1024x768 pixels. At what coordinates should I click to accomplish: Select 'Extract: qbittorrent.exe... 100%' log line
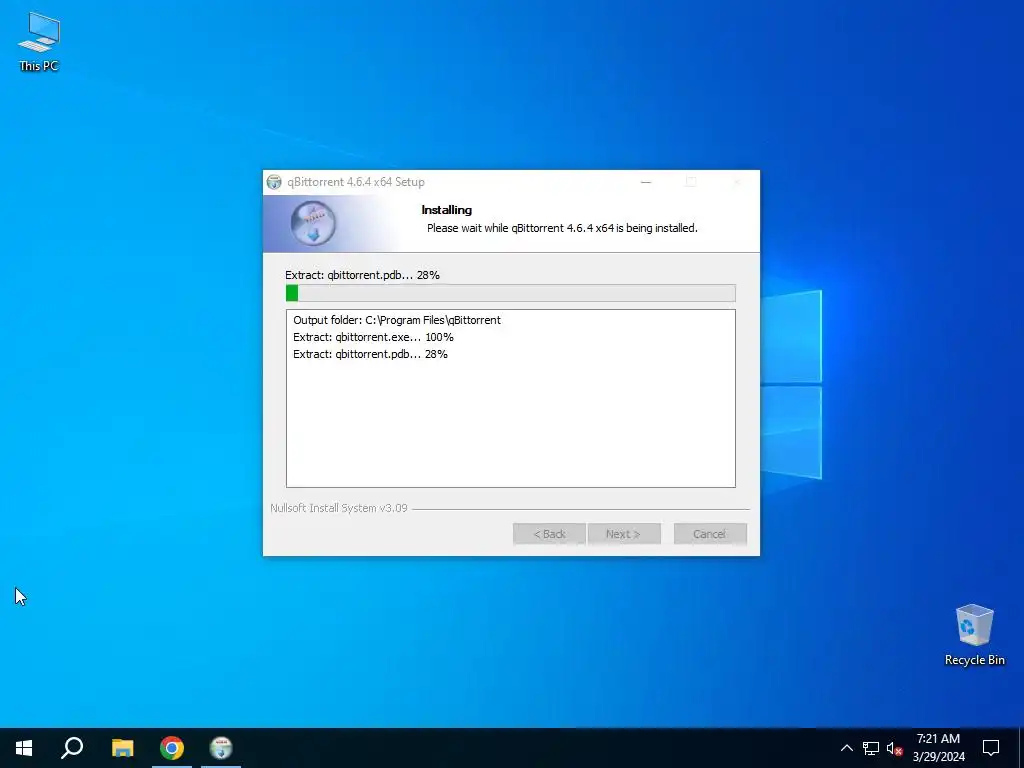(373, 337)
